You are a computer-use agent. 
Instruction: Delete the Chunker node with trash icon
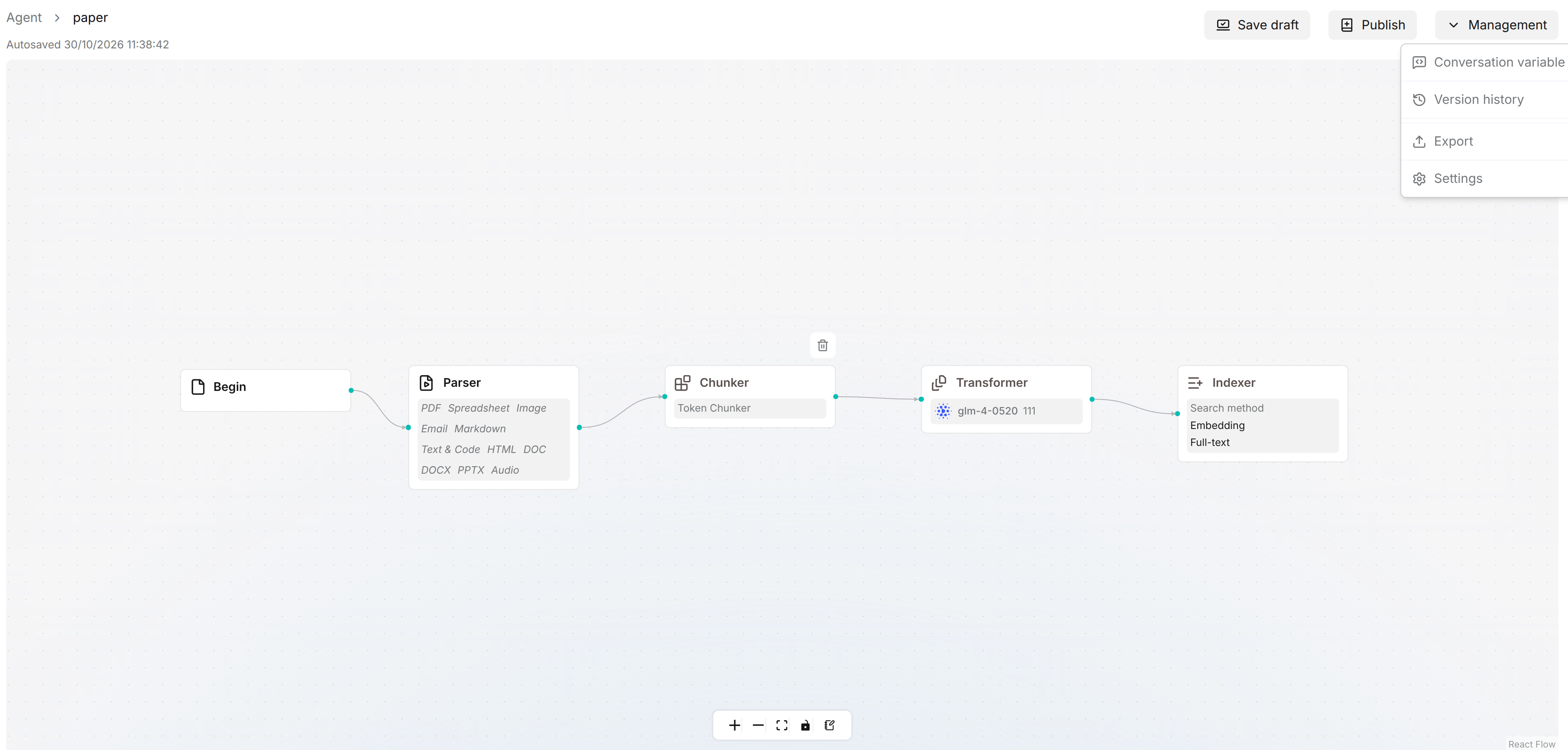pyautogui.click(x=822, y=345)
